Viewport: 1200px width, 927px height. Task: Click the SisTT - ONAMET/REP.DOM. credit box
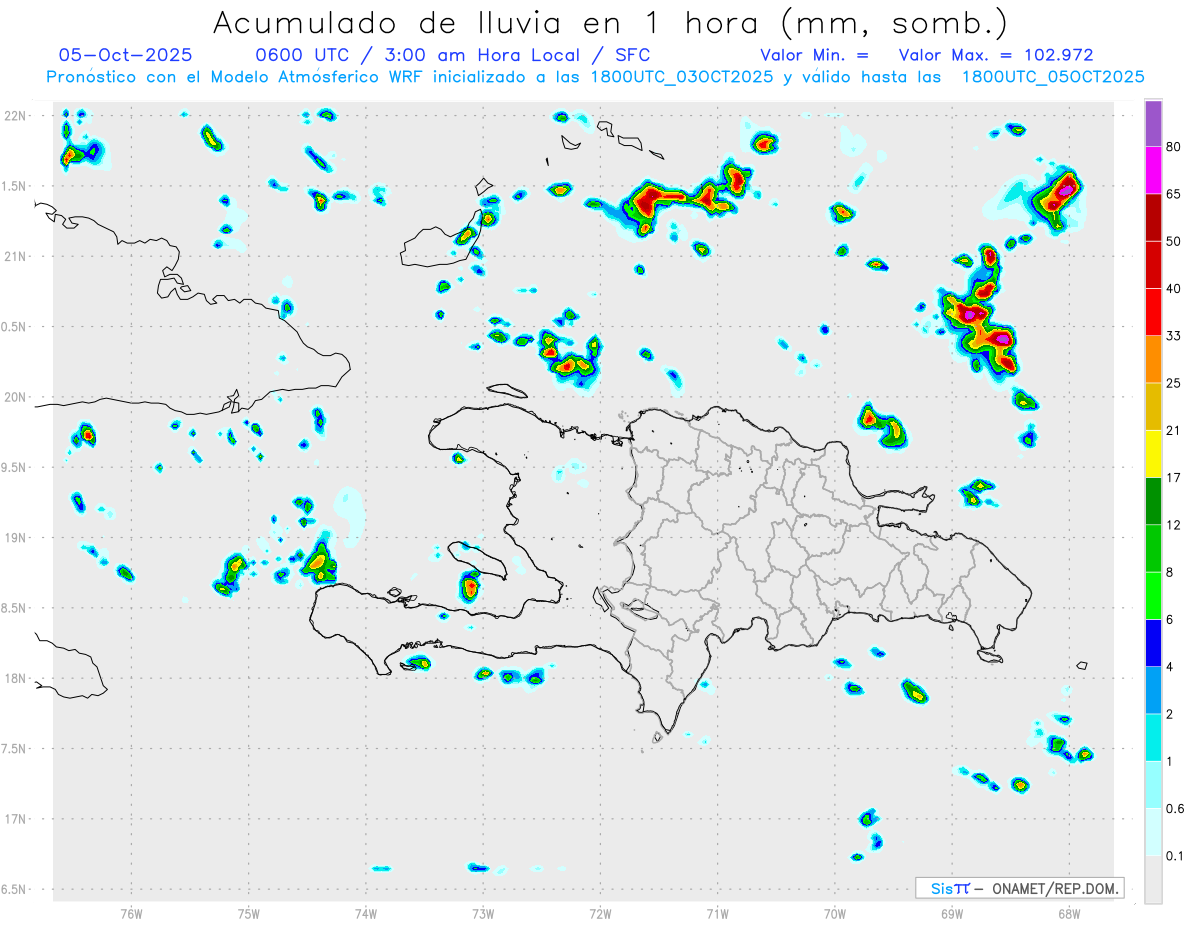[1019, 888]
